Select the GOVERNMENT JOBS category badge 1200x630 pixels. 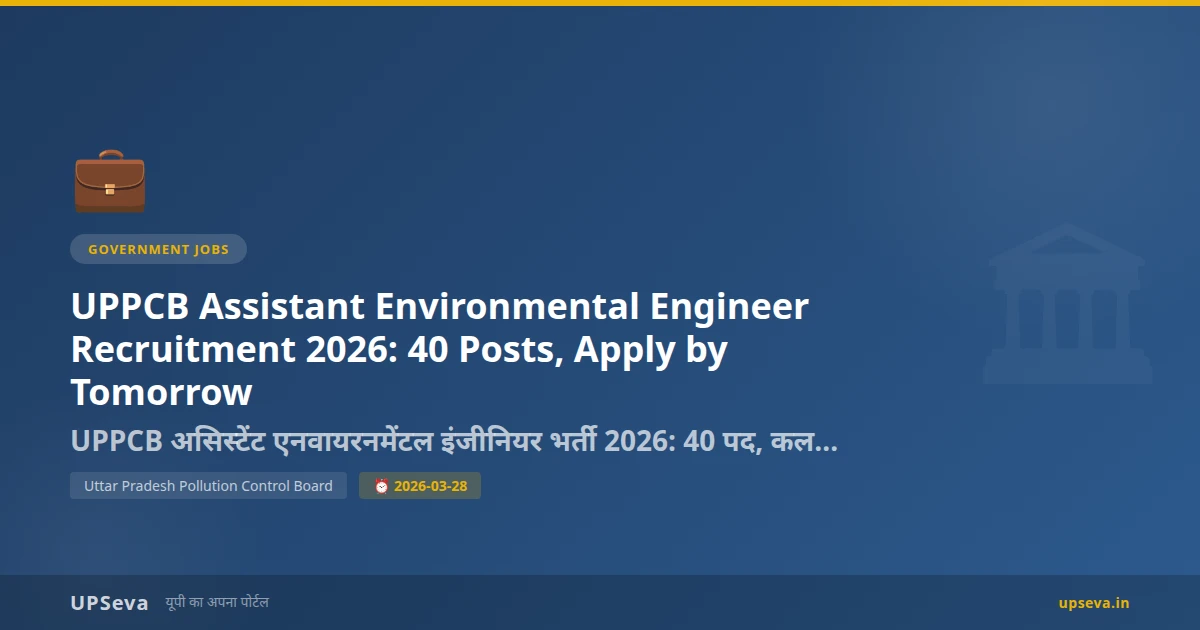[x=158, y=249]
